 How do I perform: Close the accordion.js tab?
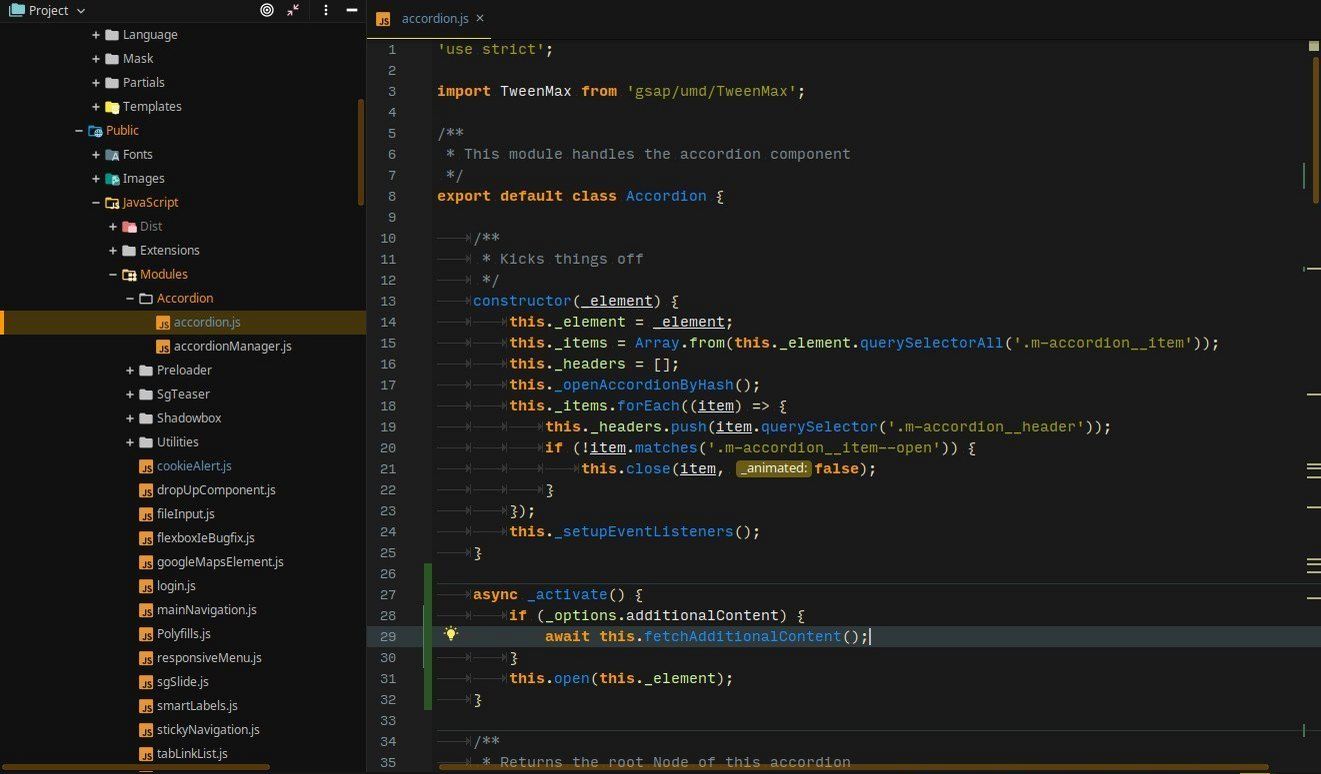coord(479,18)
